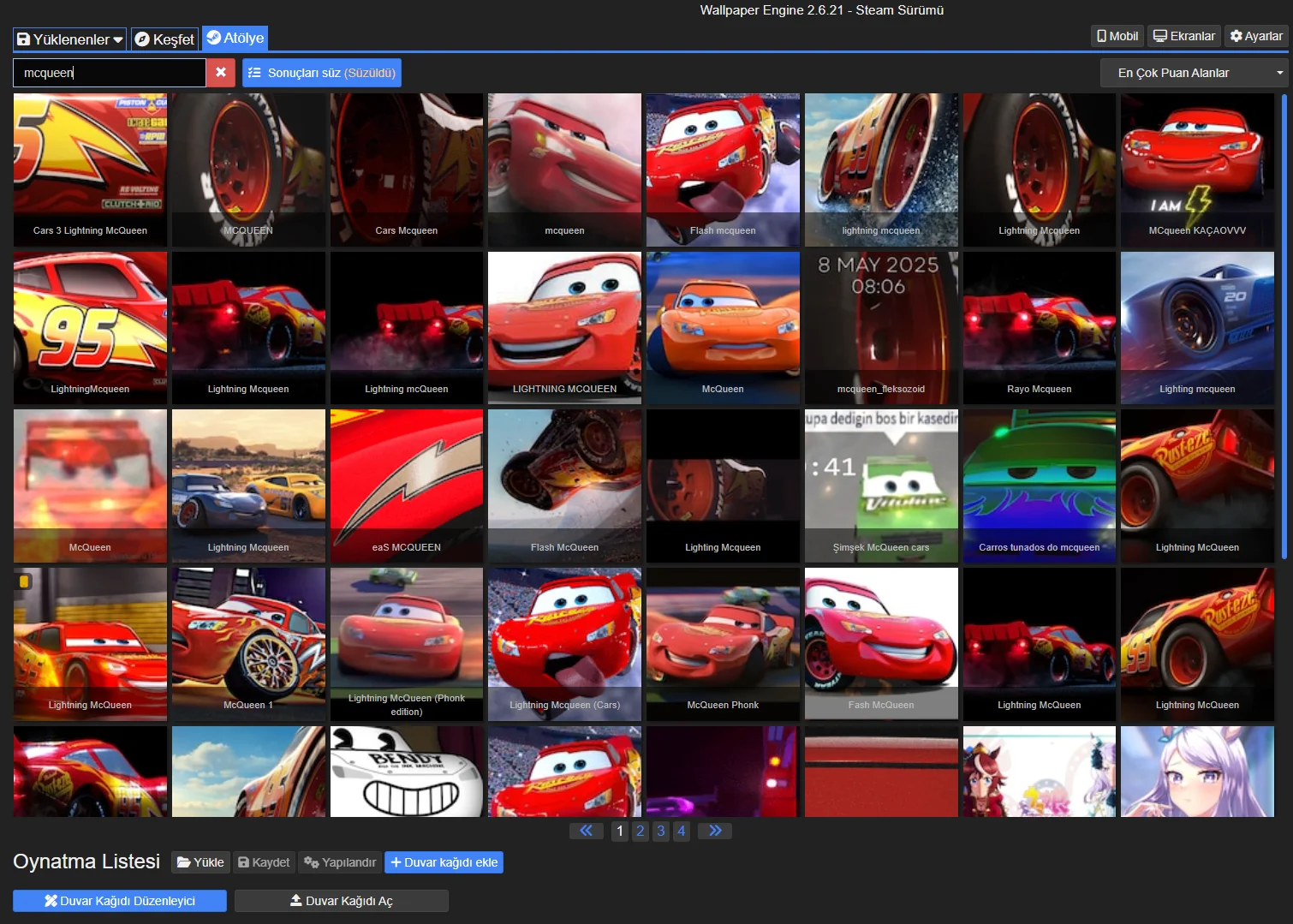Switch to the Atölye tab
The height and width of the screenshot is (924, 1293).
tap(235, 38)
